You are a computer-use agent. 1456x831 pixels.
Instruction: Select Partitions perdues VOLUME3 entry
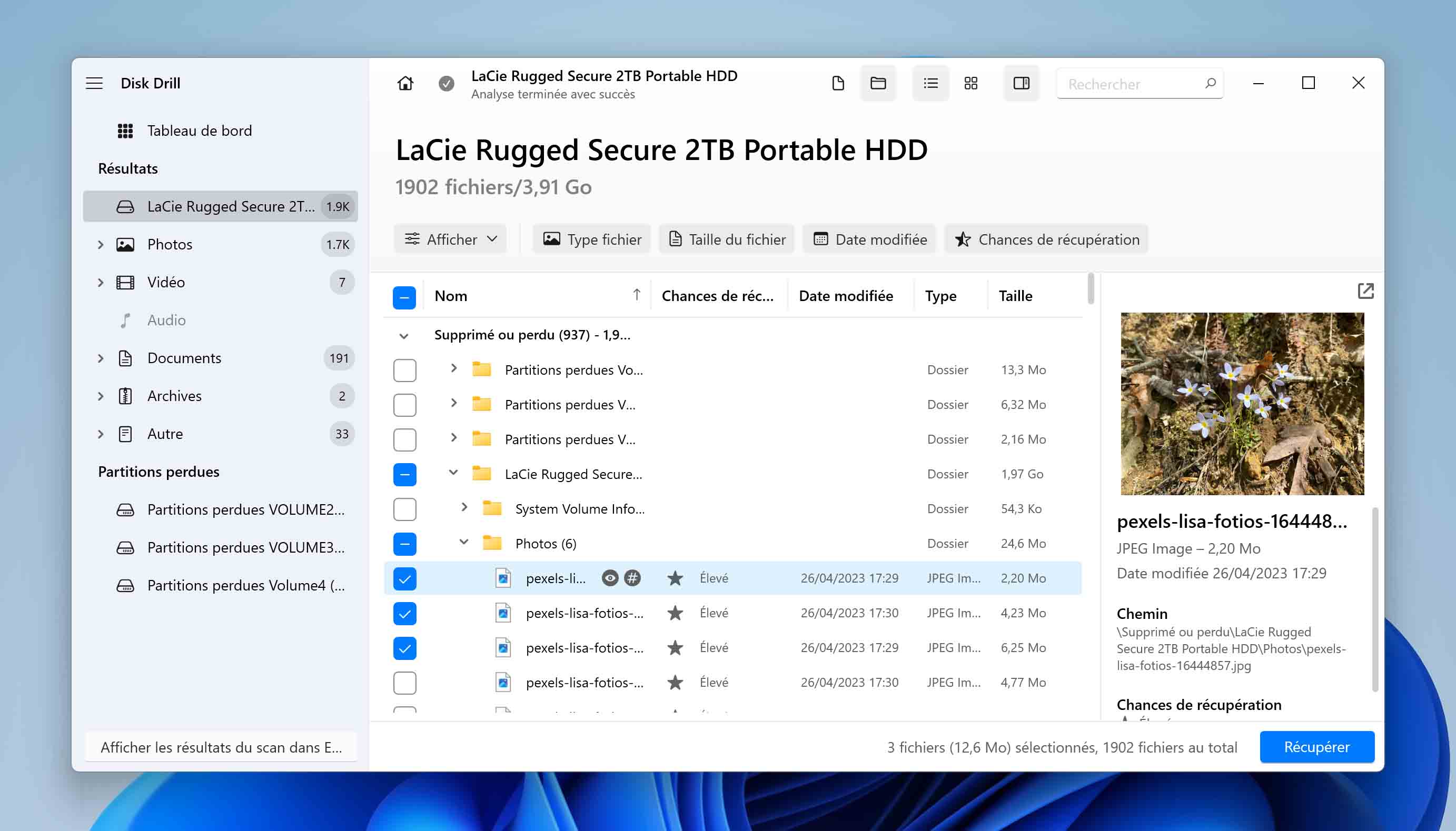[x=221, y=547]
